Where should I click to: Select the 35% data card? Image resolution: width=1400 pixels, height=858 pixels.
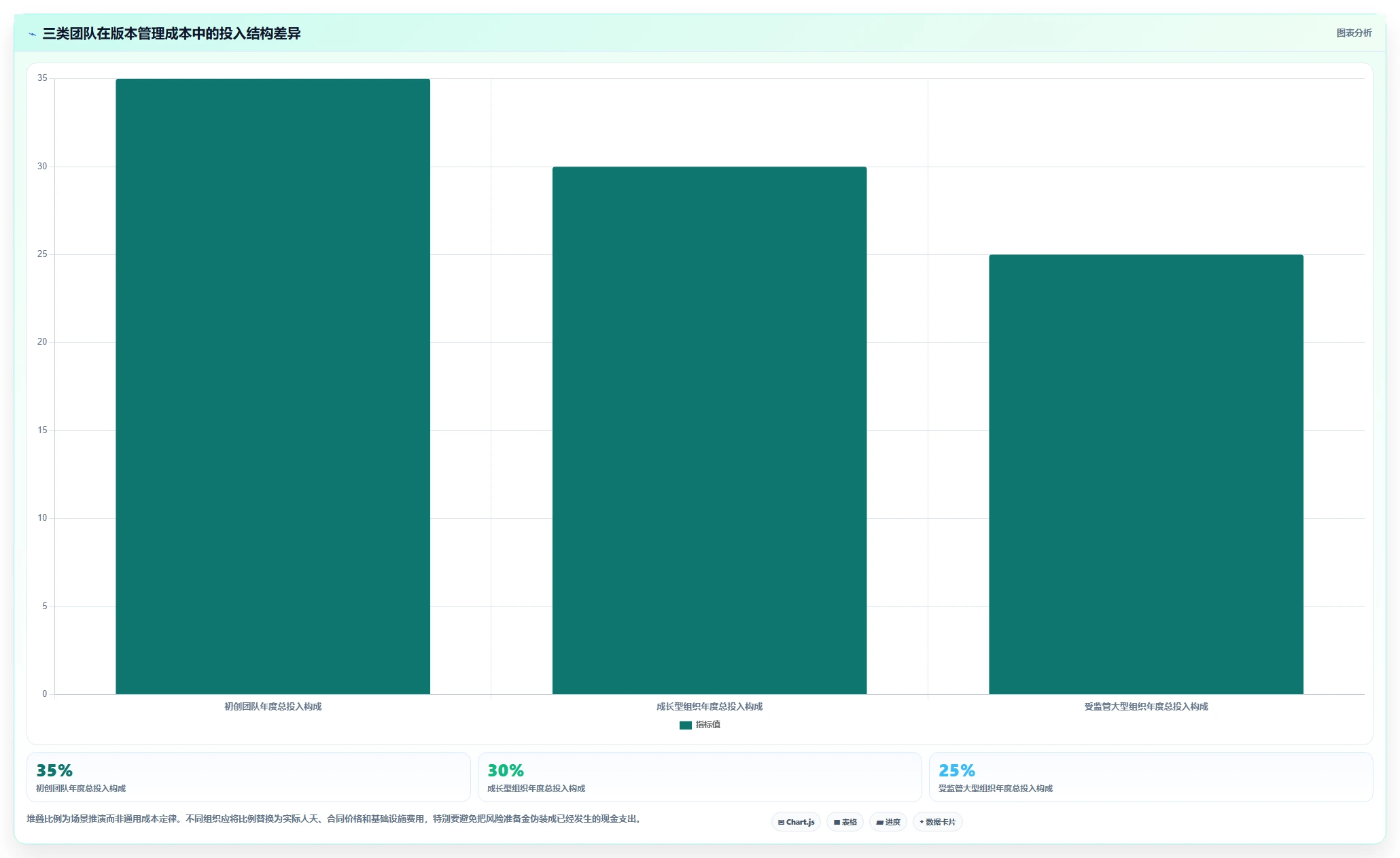pos(248,777)
